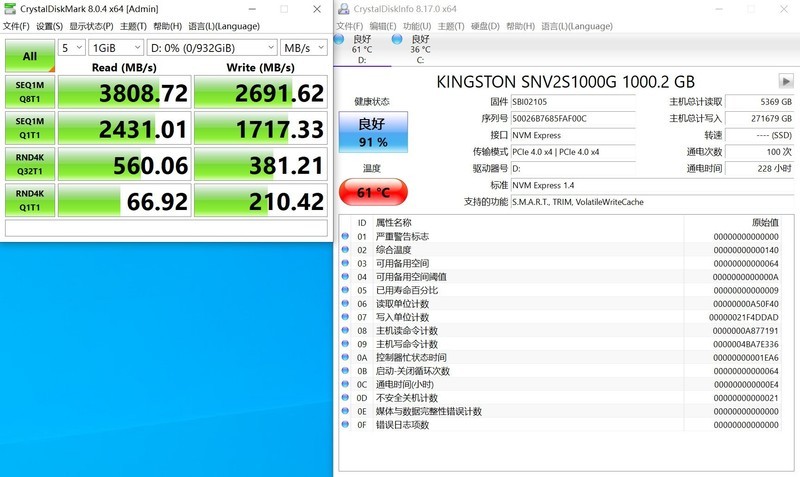Open CrystalDiskInfo 硬盘(D) menu
Screen dimensions: 800x477
click(485, 26)
